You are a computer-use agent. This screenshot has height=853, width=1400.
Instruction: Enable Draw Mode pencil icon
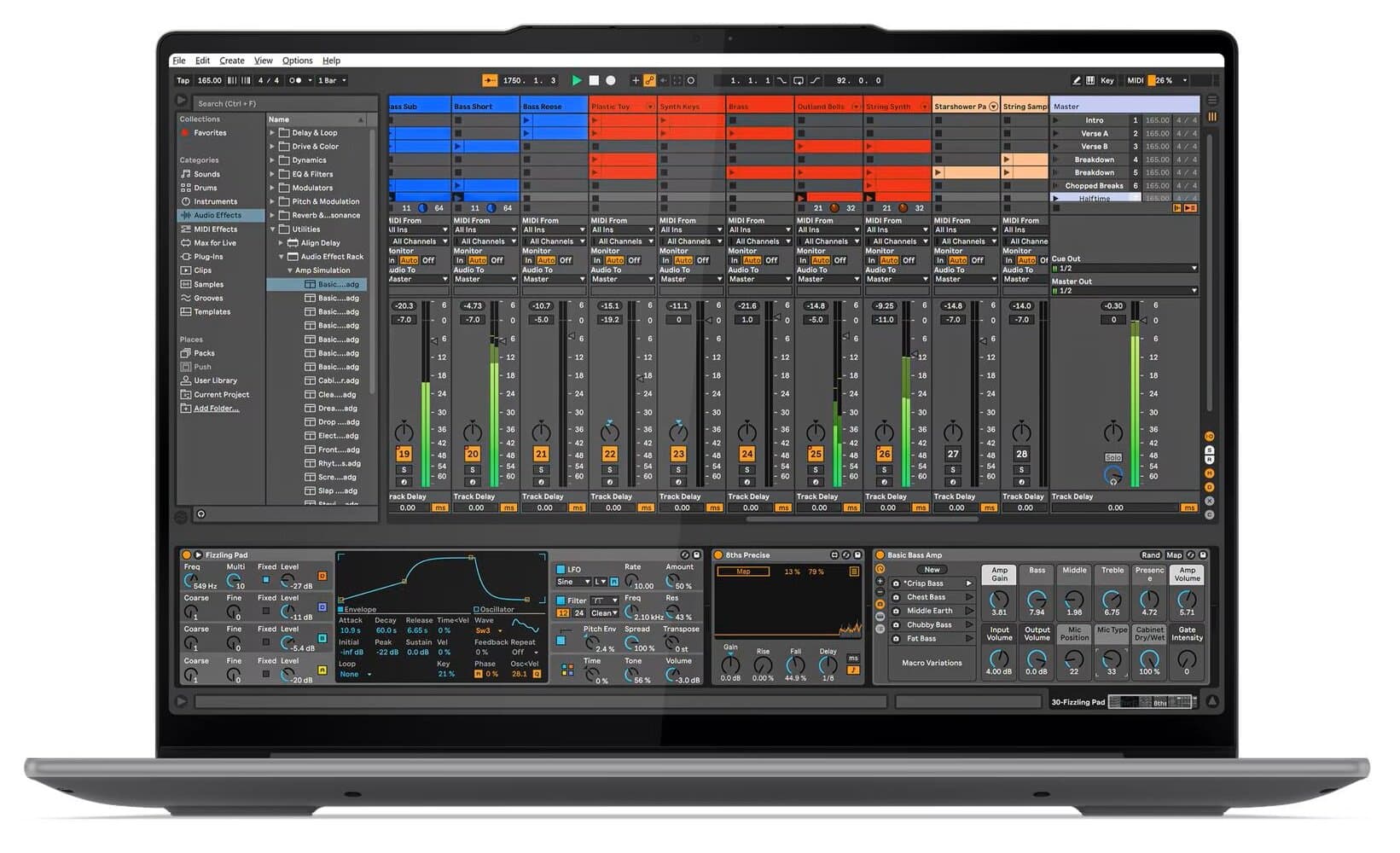tap(1077, 80)
